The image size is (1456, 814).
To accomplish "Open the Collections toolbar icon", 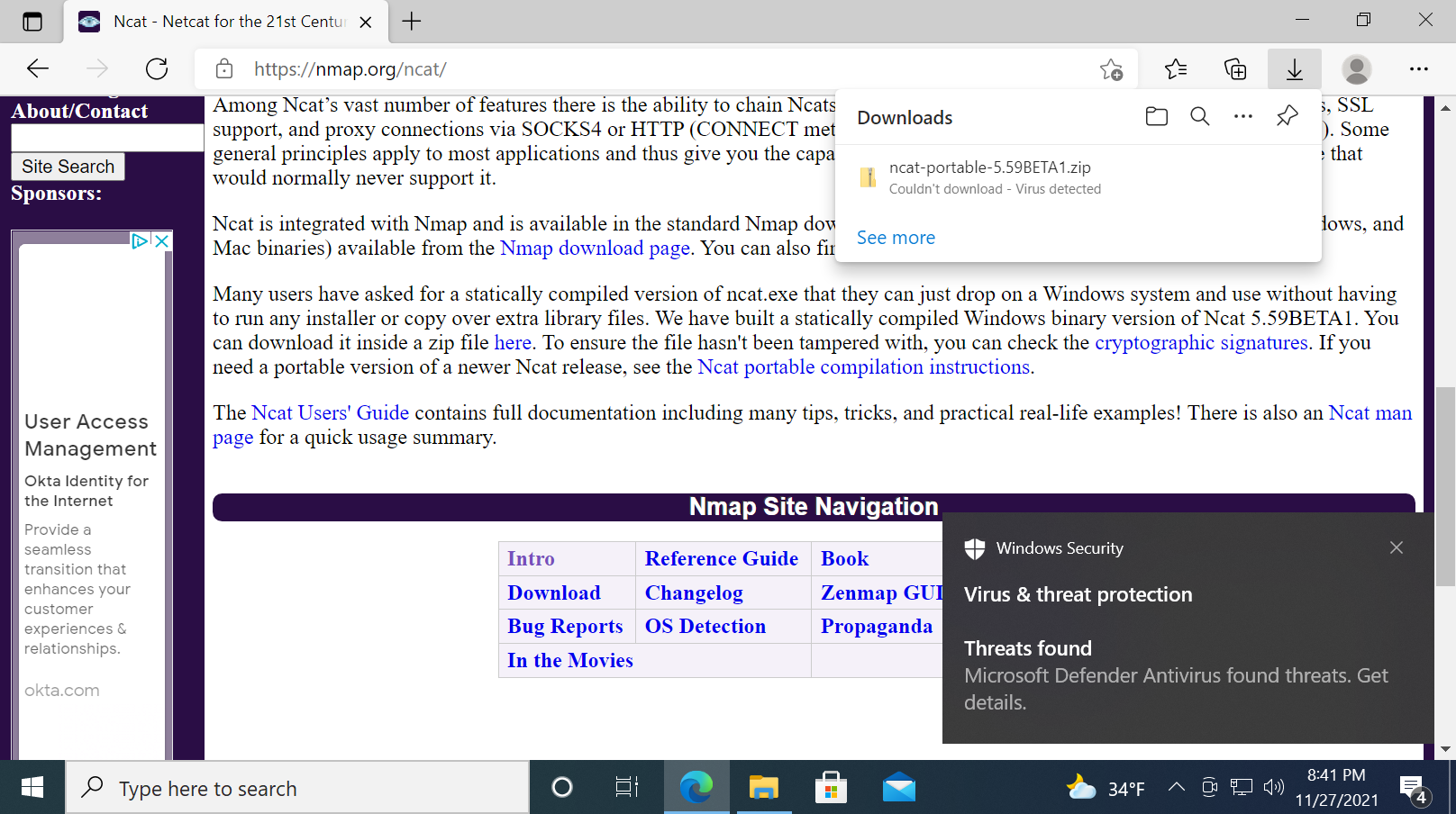I will [1234, 69].
